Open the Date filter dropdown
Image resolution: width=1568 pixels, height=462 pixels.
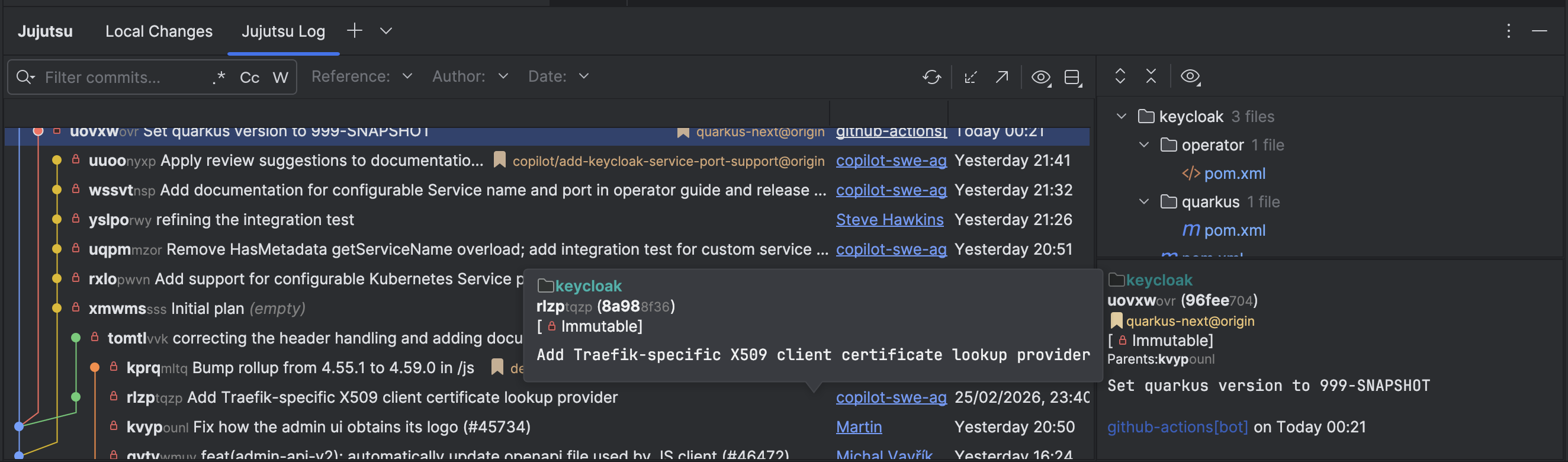(558, 76)
